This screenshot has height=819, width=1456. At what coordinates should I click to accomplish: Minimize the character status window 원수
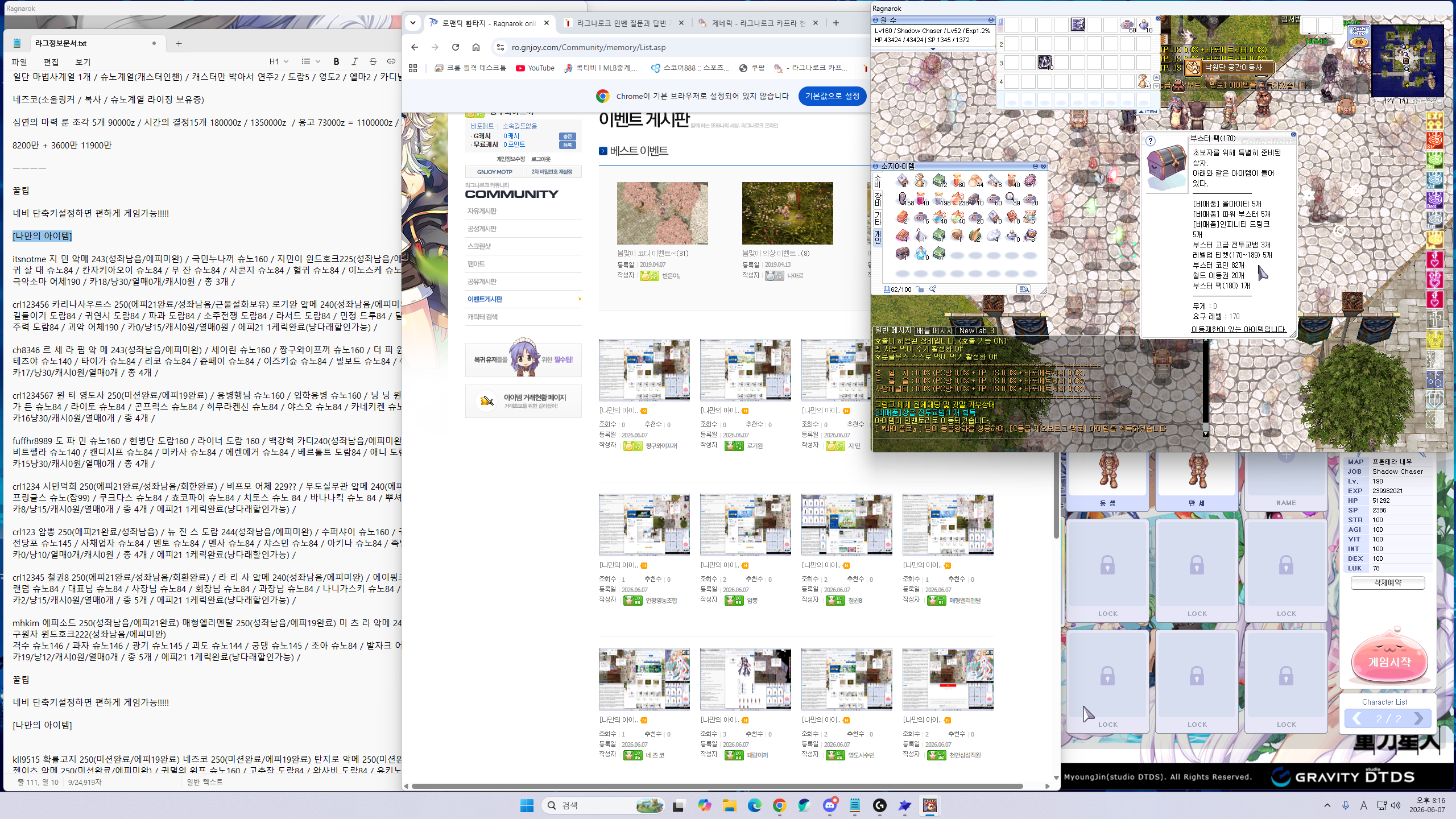990,20
